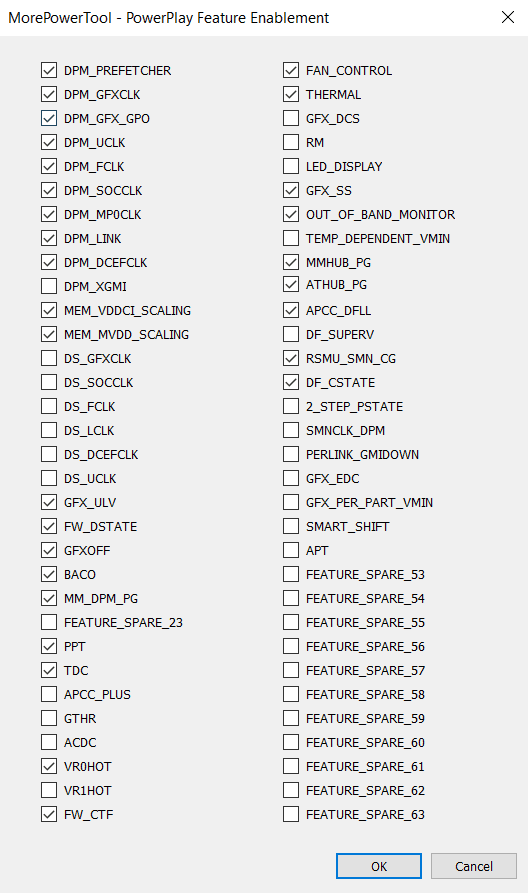528x893 pixels.
Task: Enable the LED_DISPLAY checkbox
Action: pos(291,166)
